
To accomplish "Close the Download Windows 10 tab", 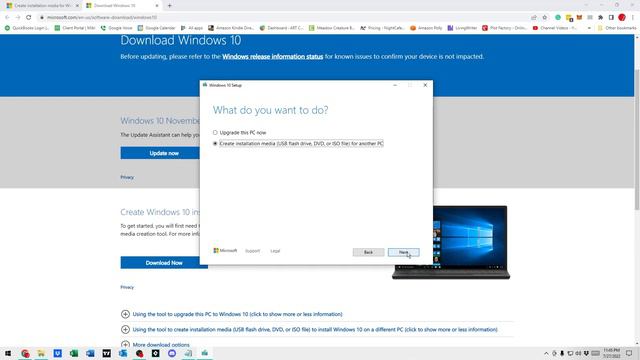I will (157, 6).
